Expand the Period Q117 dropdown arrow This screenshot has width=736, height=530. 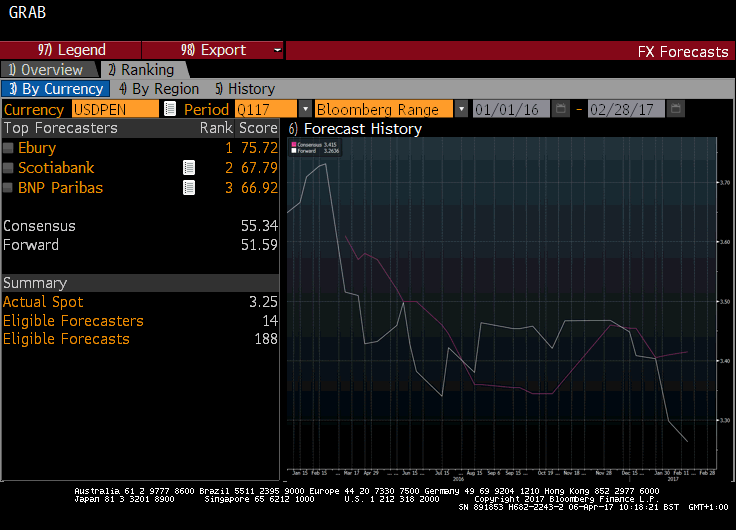click(x=305, y=109)
